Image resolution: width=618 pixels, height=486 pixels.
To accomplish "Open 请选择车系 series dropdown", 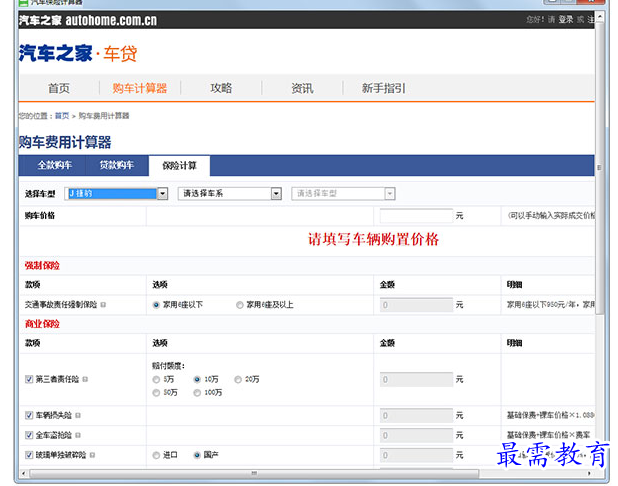I will pyautogui.click(x=230, y=194).
